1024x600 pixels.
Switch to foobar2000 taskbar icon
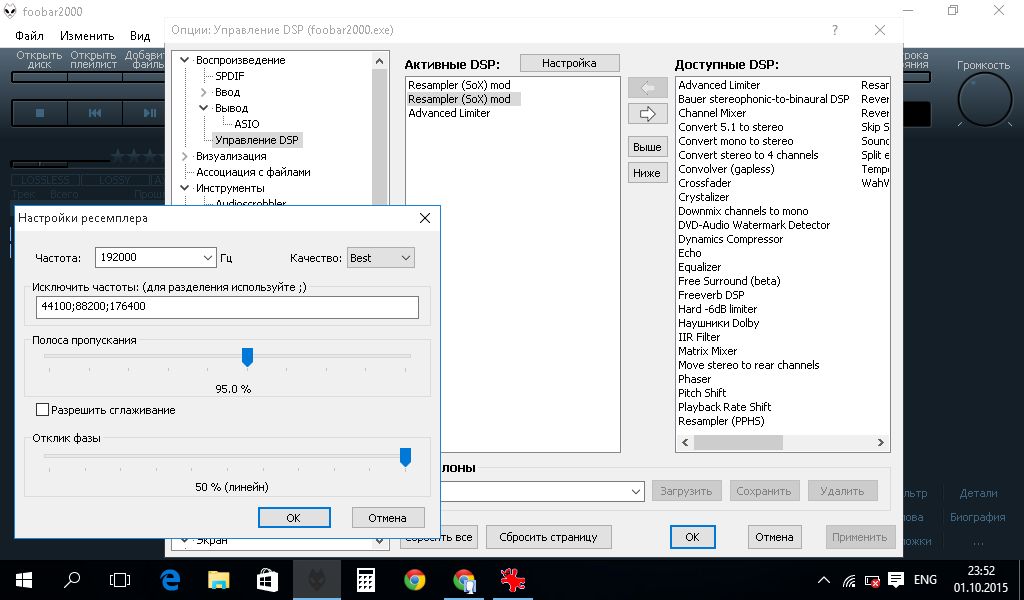click(x=317, y=580)
